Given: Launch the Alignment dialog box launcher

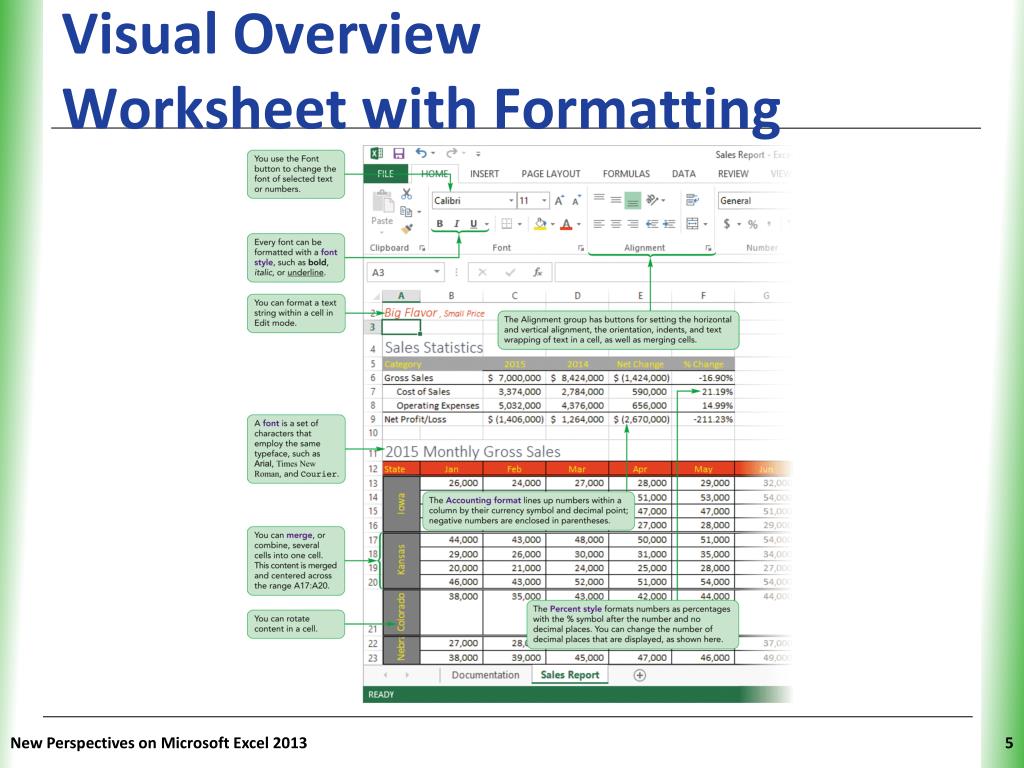Looking at the screenshot, I should pyautogui.click(x=708, y=248).
